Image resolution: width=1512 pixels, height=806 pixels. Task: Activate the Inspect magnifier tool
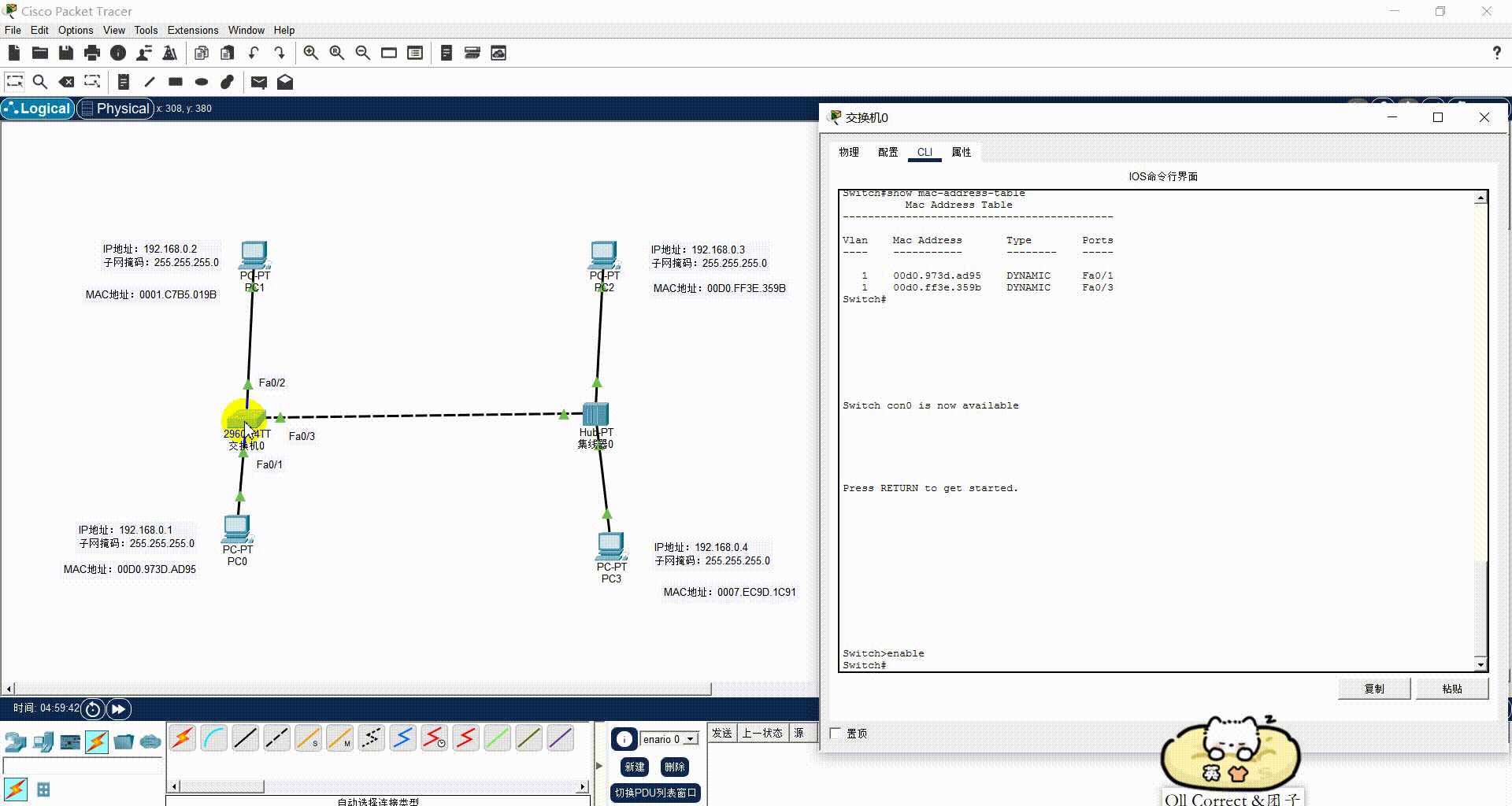point(40,81)
